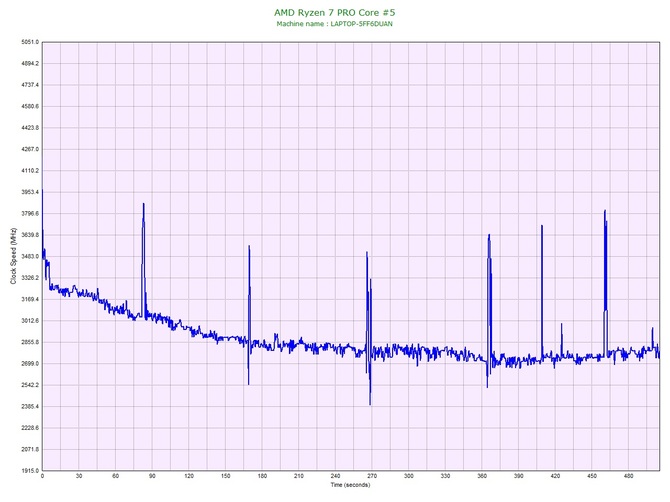The width and height of the screenshot is (670, 502).
Task: Click the 2071.8 y-axis value
Action: click(30, 449)
